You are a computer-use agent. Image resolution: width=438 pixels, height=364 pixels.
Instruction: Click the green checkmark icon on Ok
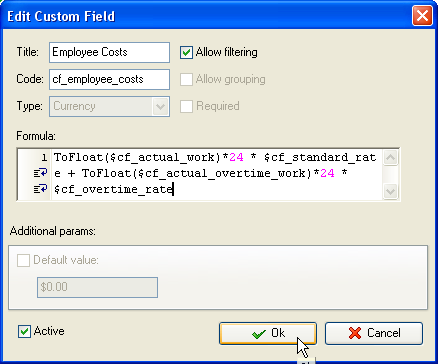pyautogui.click(x=259, y=334)
